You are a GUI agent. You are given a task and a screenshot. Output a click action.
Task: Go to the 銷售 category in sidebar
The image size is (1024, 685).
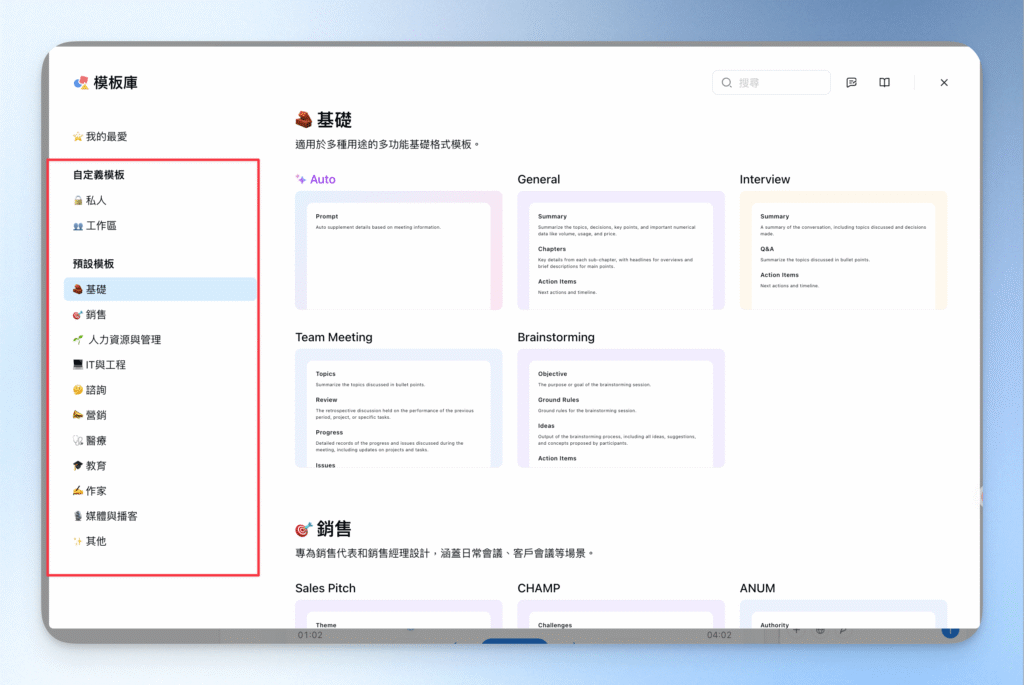(x=89, y=315)
